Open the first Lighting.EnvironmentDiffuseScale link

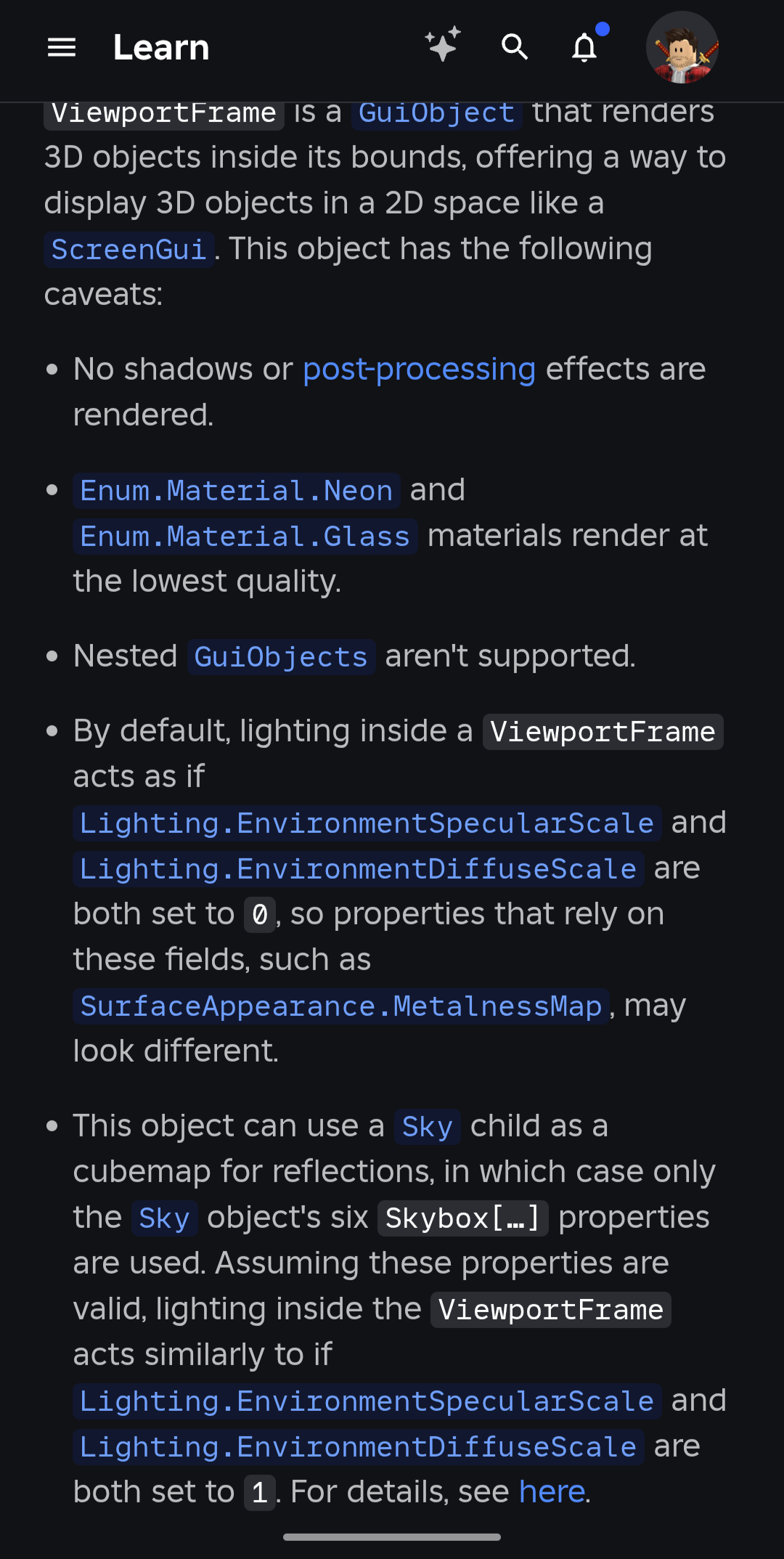coord(358,869)
